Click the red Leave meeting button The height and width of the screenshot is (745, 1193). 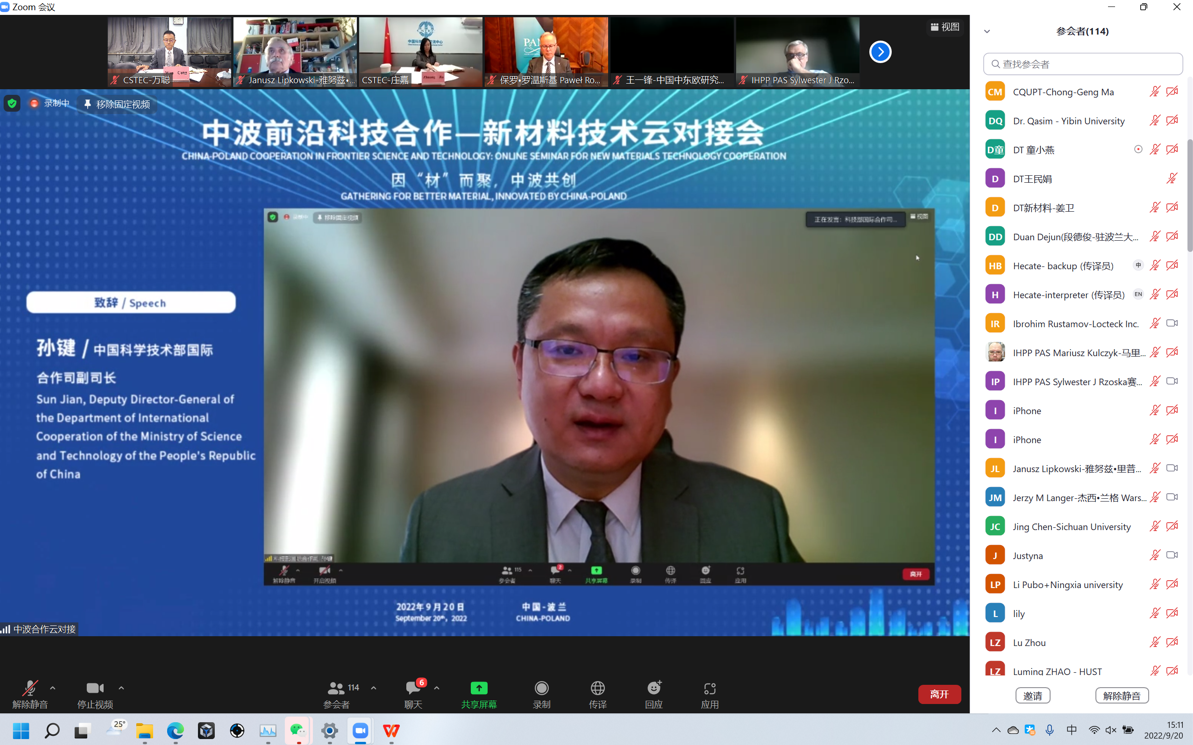tap(939, 694)
